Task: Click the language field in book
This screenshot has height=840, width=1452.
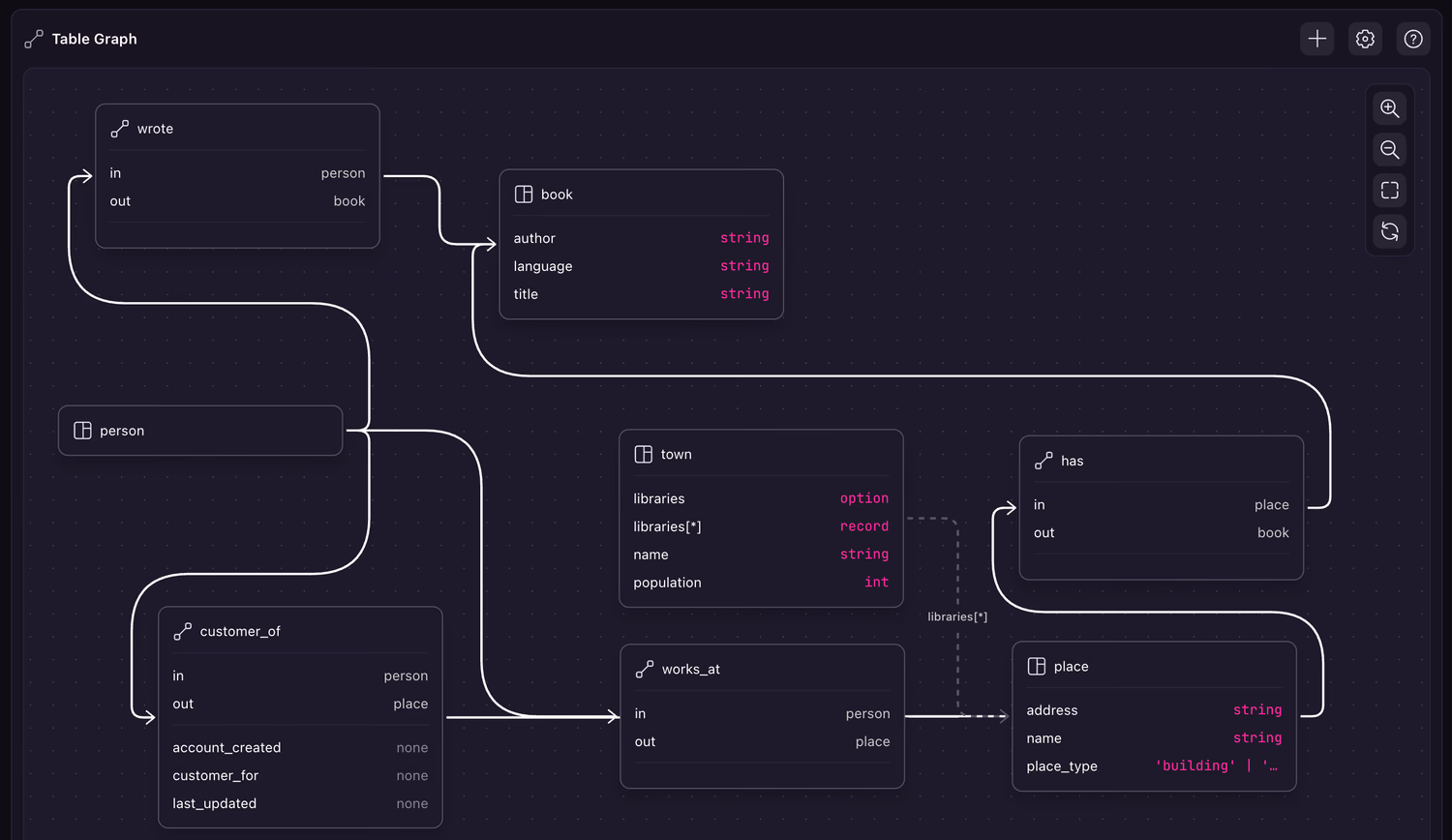Action: (x=641, y=266)
